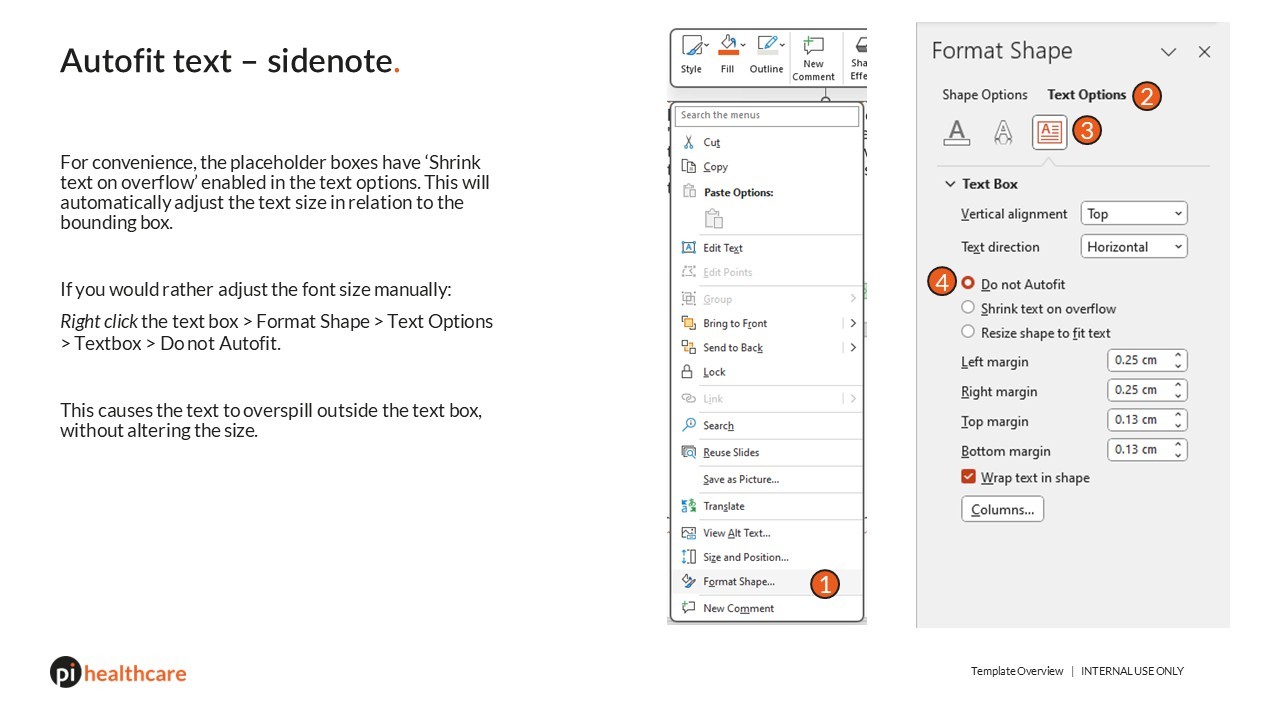Click the Bring to Front icon
This screenshot has width=1280, height=720.
point(688,323)
